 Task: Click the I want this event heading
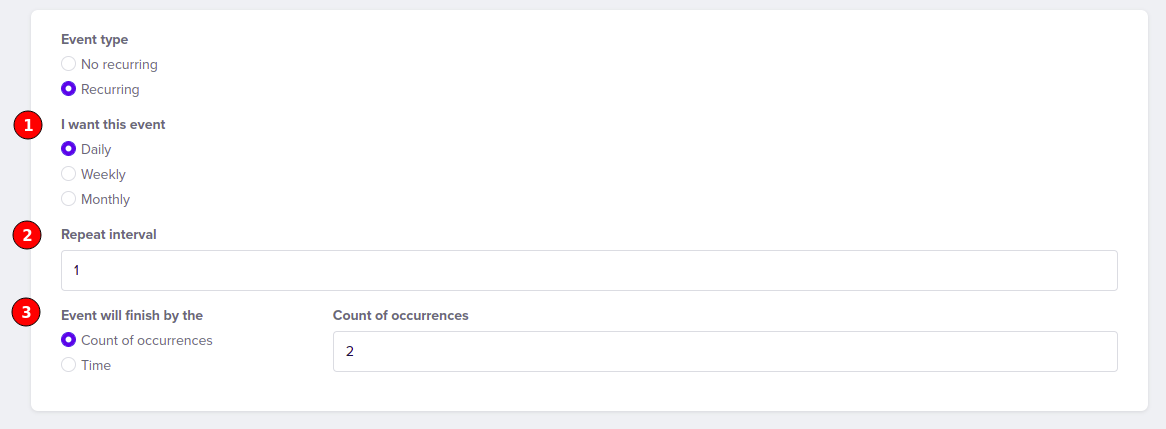113,124
